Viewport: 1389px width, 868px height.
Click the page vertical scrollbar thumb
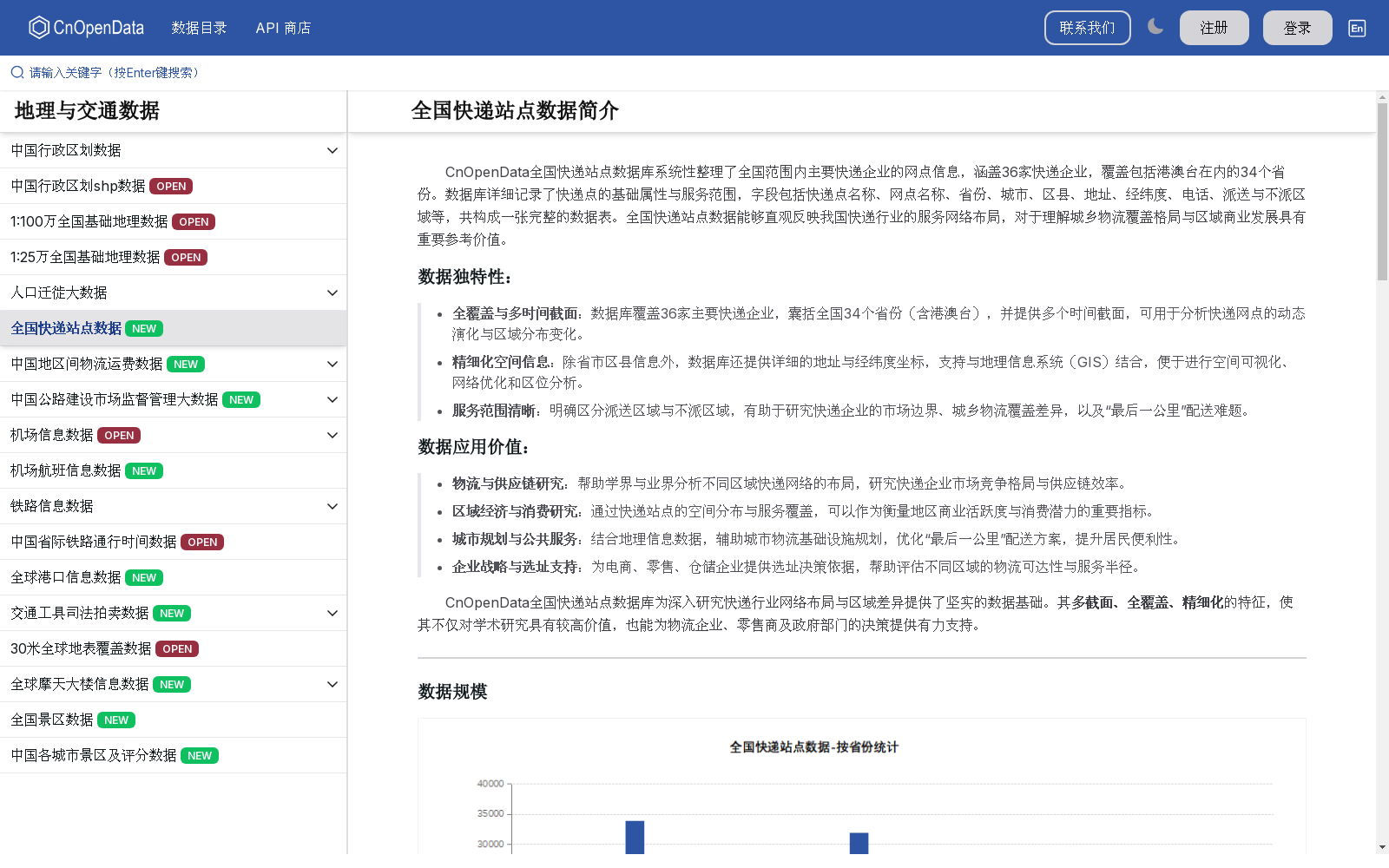coord(1382,192)
